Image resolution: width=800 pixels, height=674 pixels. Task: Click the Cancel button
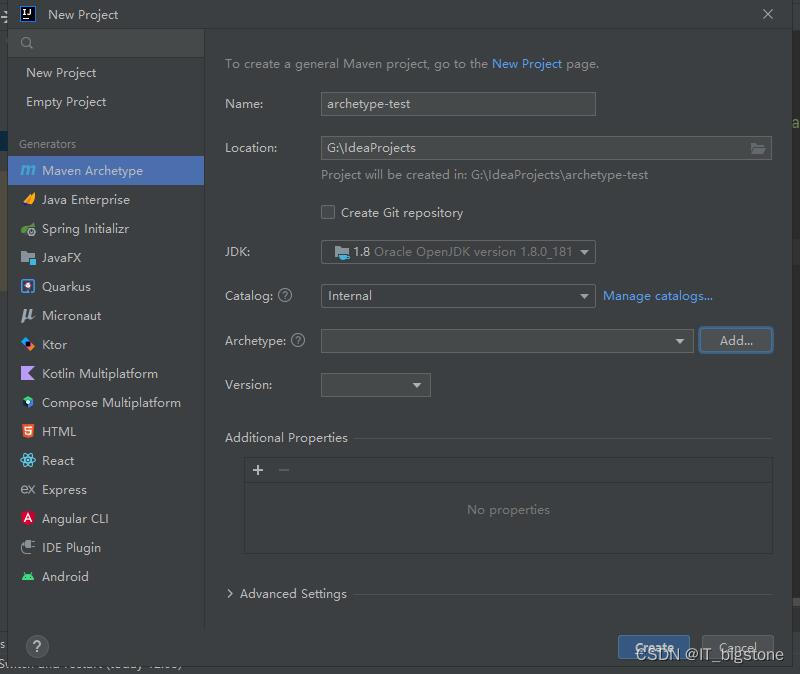[737, 647]
